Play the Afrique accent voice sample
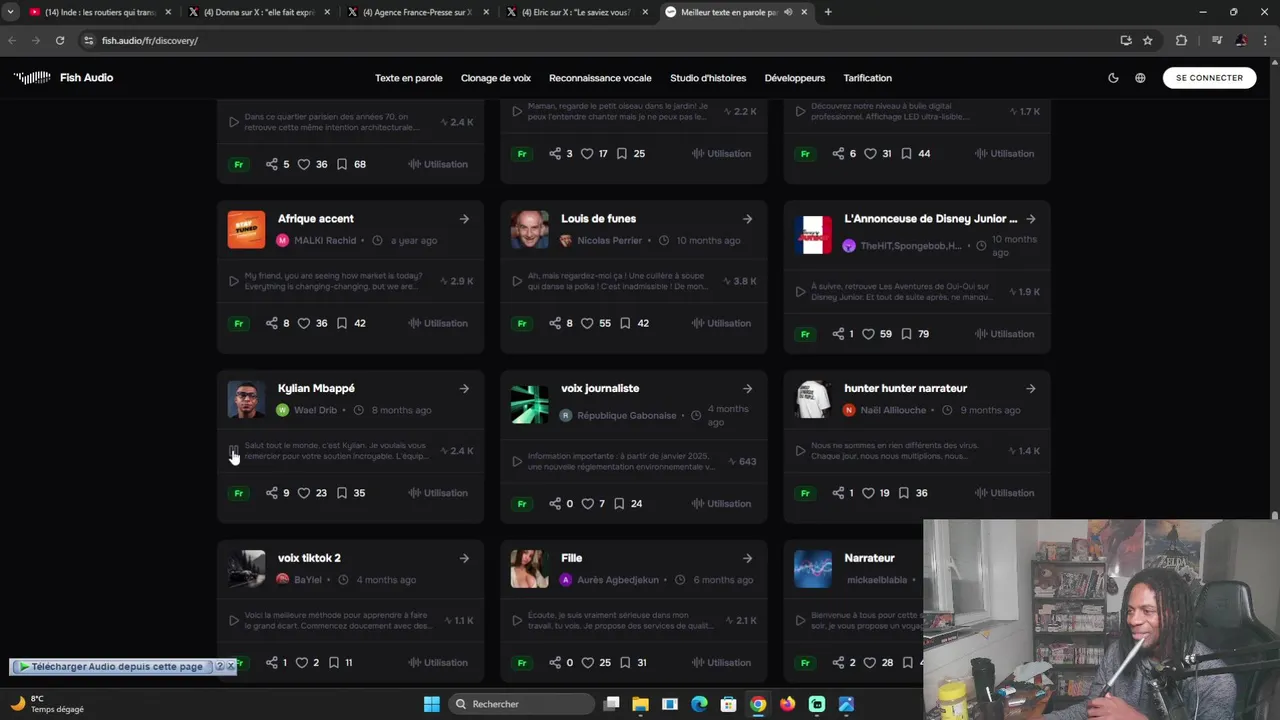Viewport: 1280px width, 720px height. pyautogui.click(x=234, y=281)
